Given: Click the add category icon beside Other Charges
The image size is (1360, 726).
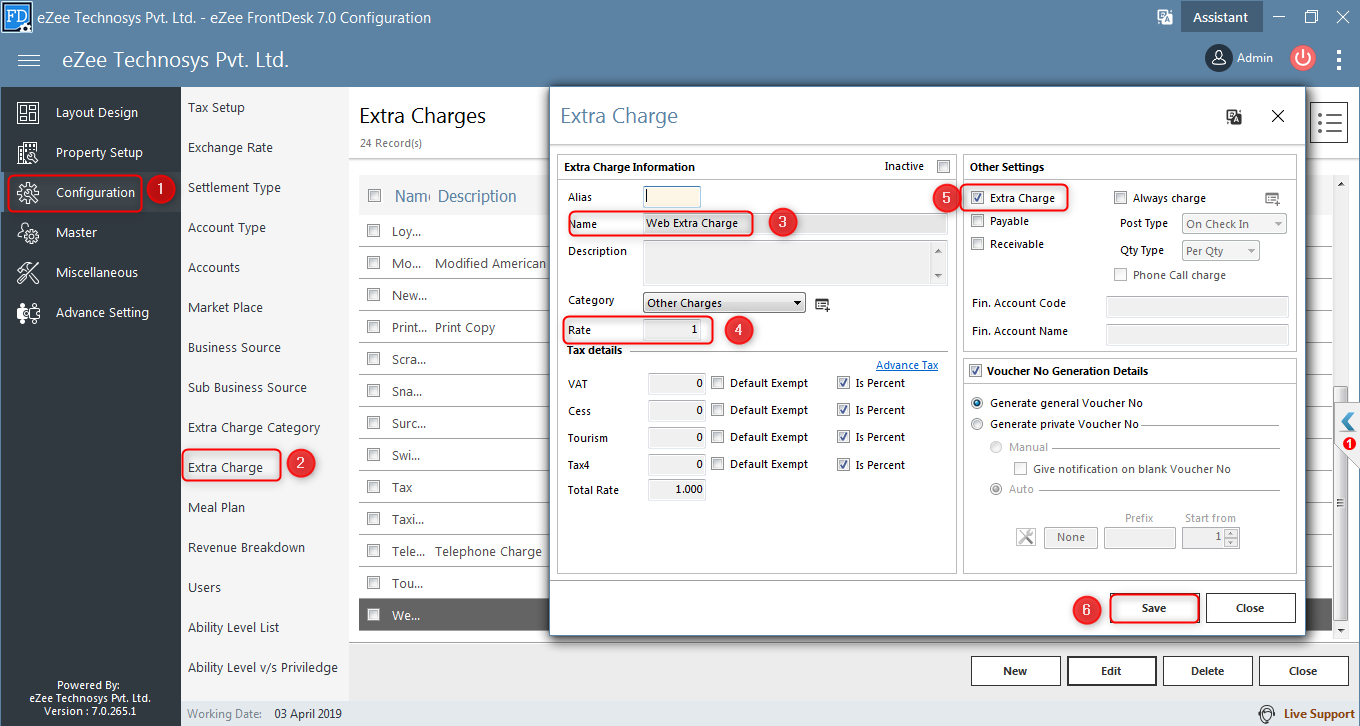Looking at the screenshot, I should 822,304.
